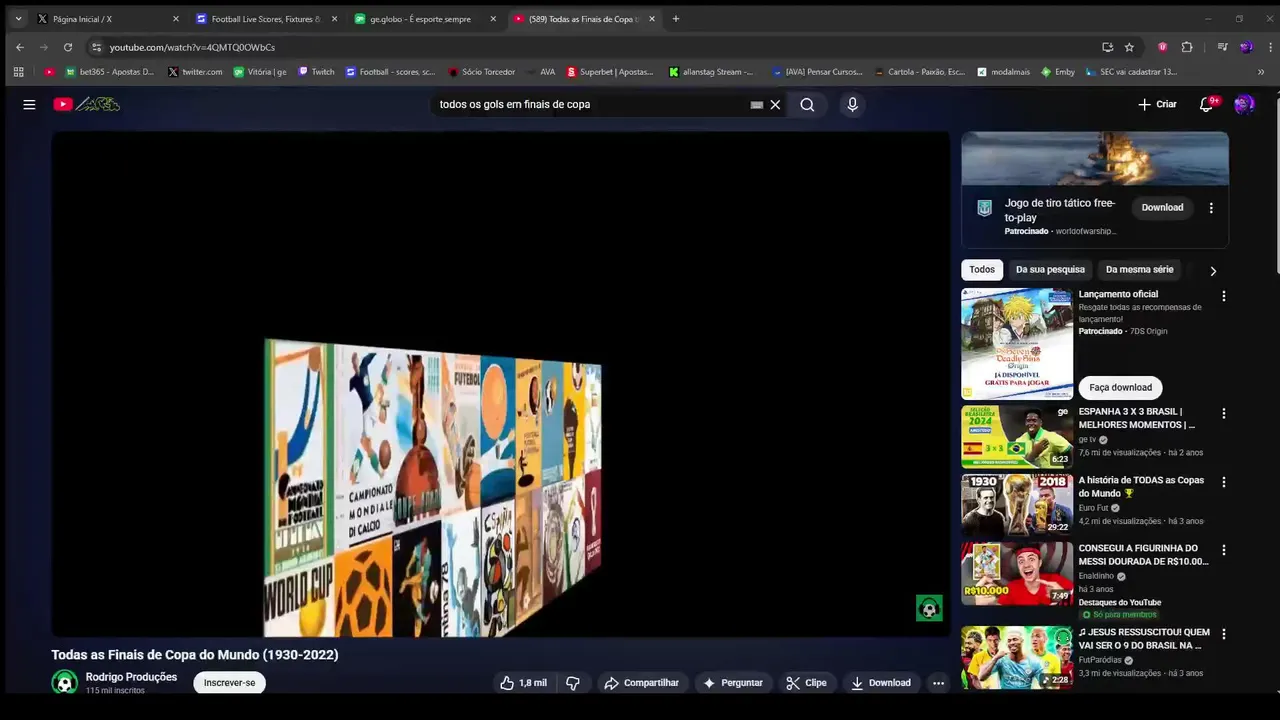Subscribe using the Inscrever-se button
The width and height of the screenshot is (1280, 720).
click(x=229, y=683)
